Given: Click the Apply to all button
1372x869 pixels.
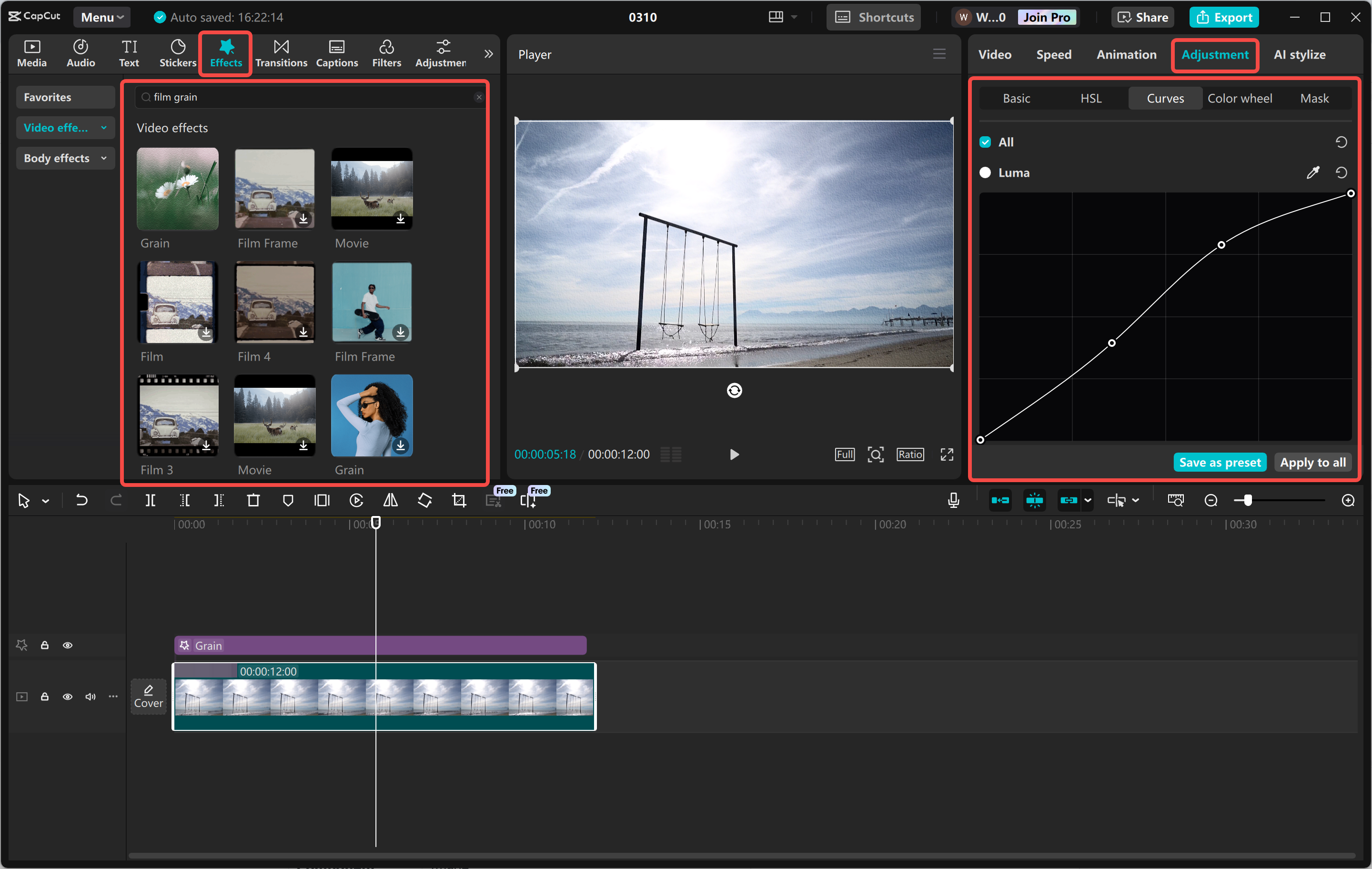Looking at the screenshot, I should click(x=1312, y=462).
